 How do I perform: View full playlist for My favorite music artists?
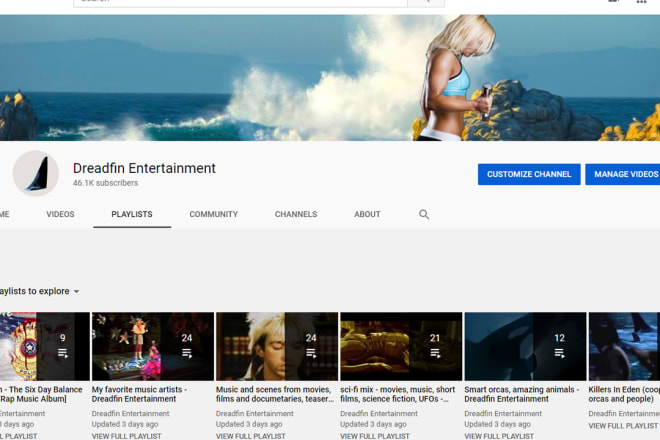click(x=126, y=436)
